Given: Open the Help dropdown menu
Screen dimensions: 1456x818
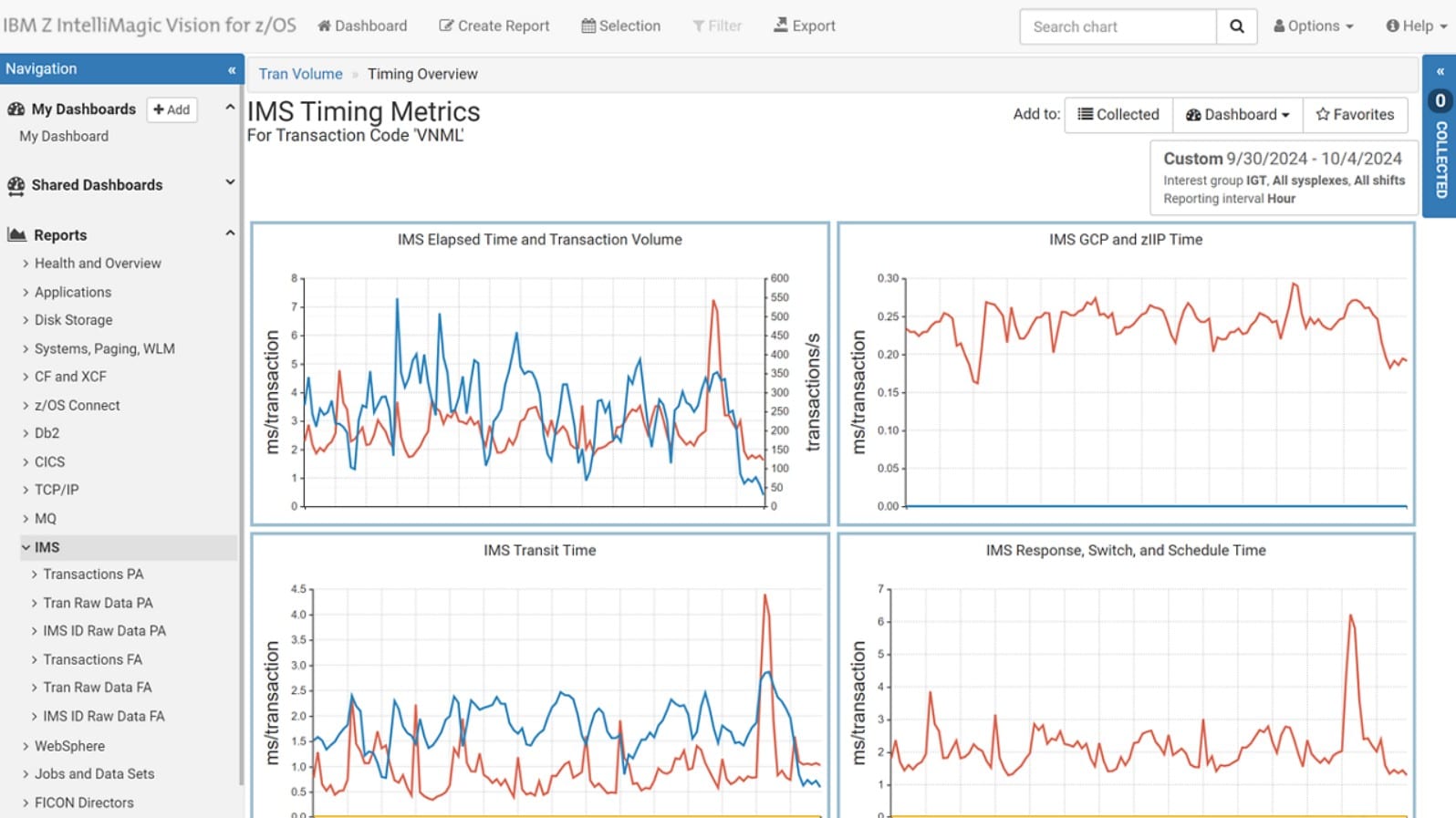Looking at the screenshot, I should 1417,26.
